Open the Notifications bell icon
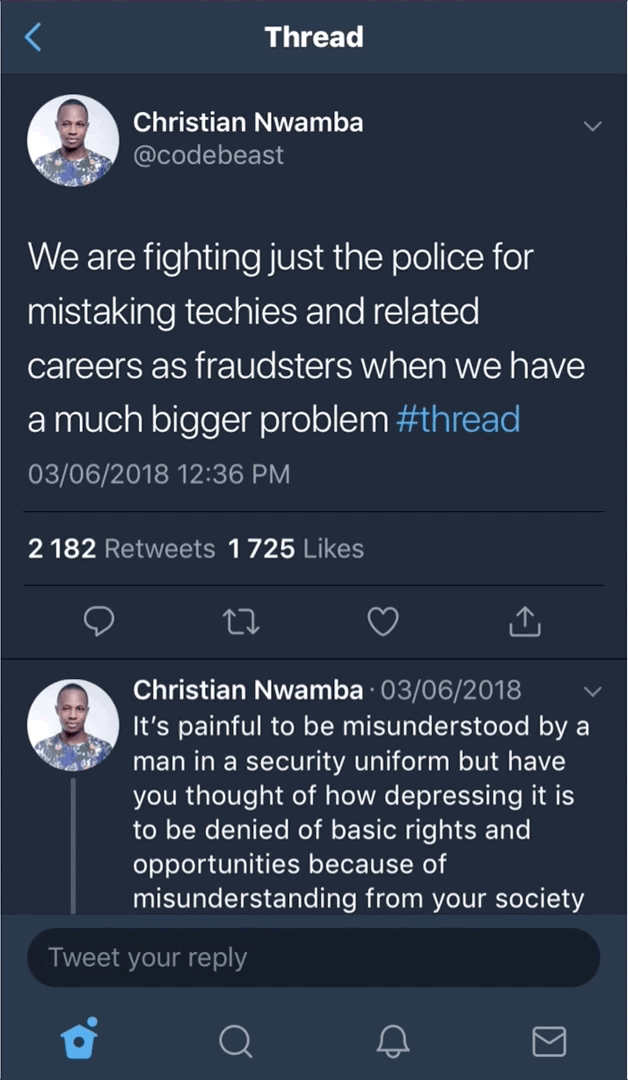 tap(393, 1041)
